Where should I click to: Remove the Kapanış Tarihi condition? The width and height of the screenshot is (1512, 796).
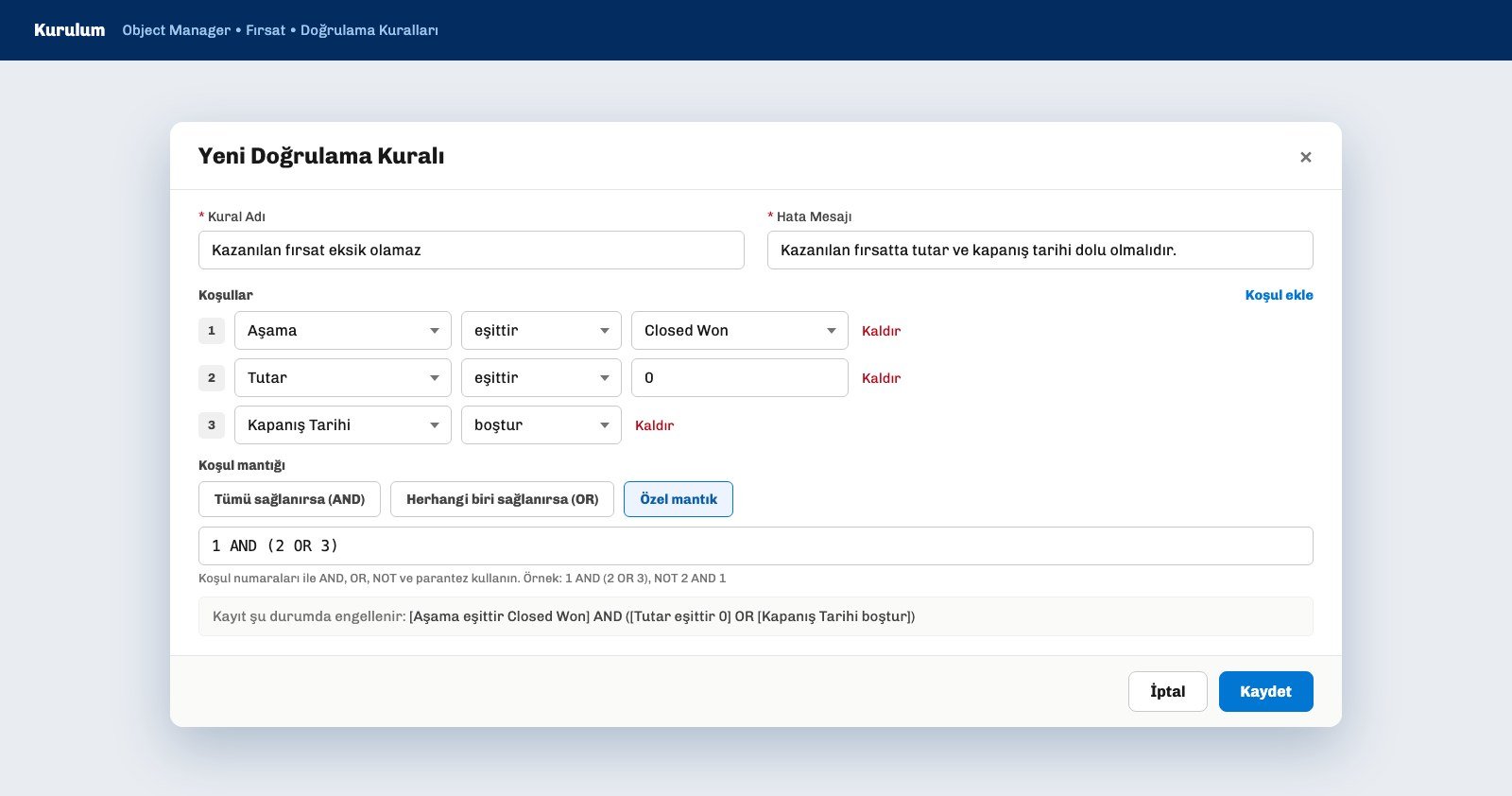(x=654, y=425)
